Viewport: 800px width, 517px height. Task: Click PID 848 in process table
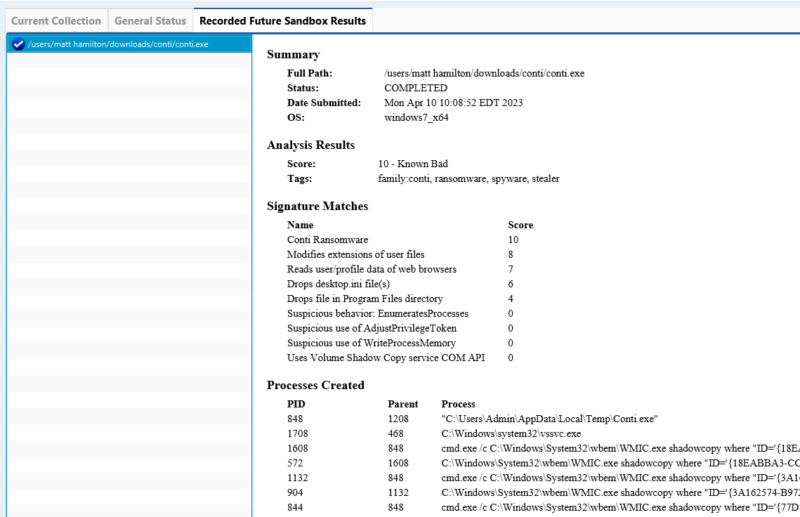pos(295,419)
